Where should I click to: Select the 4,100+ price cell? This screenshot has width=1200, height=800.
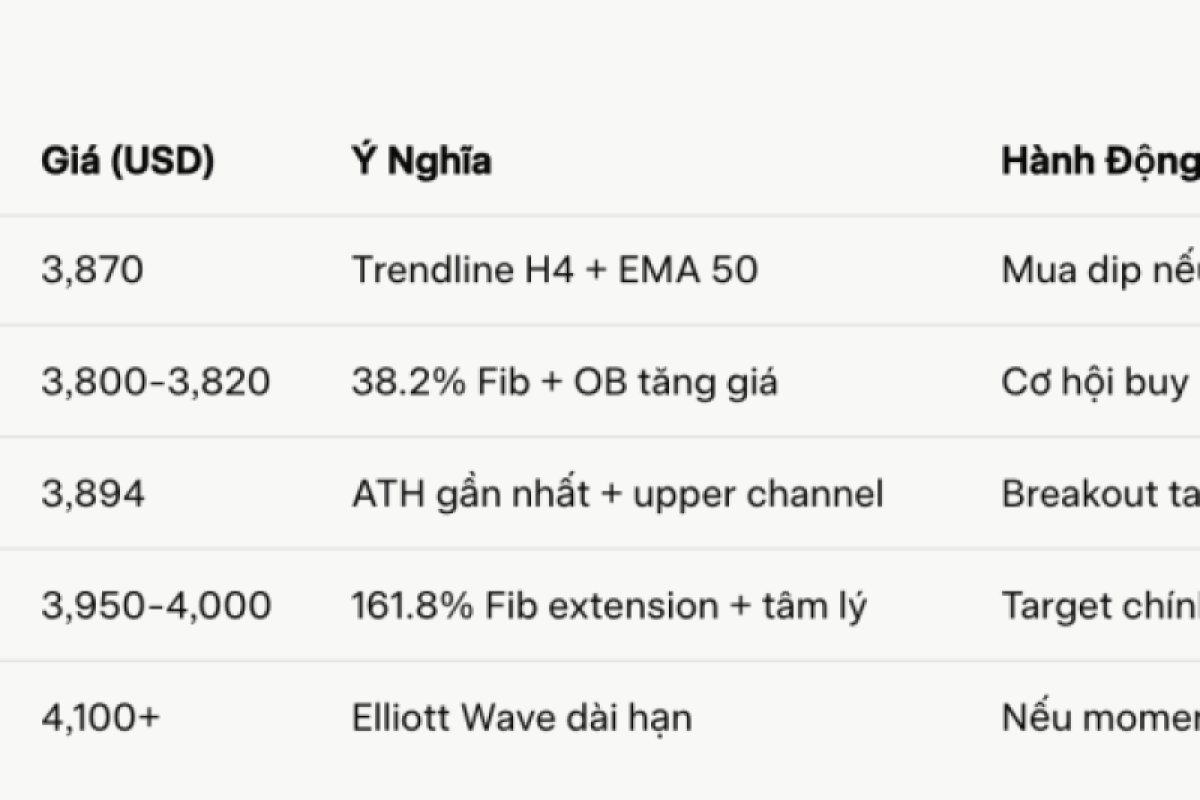click(x=100, y=718)
